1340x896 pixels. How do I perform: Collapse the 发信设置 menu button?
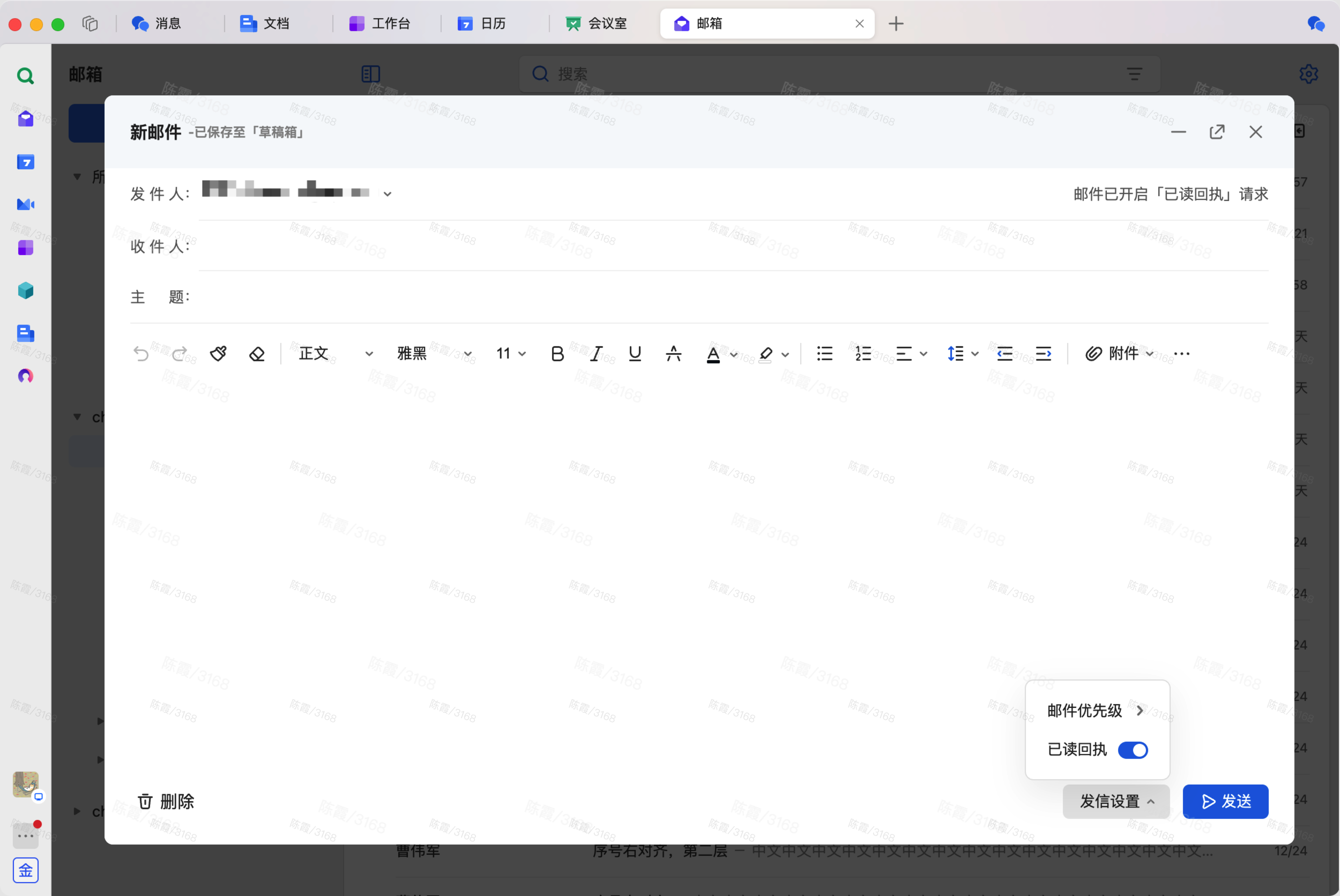1116,801
